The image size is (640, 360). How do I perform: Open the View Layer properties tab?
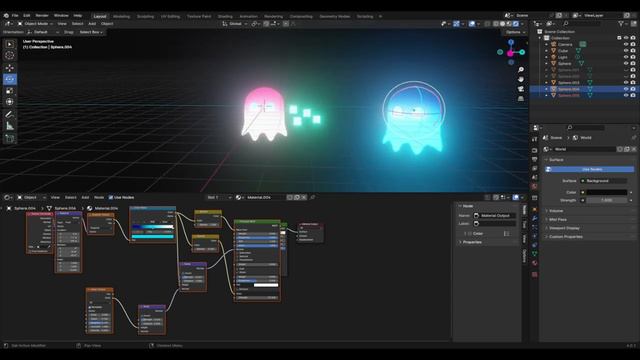click(x=535, y=168)
